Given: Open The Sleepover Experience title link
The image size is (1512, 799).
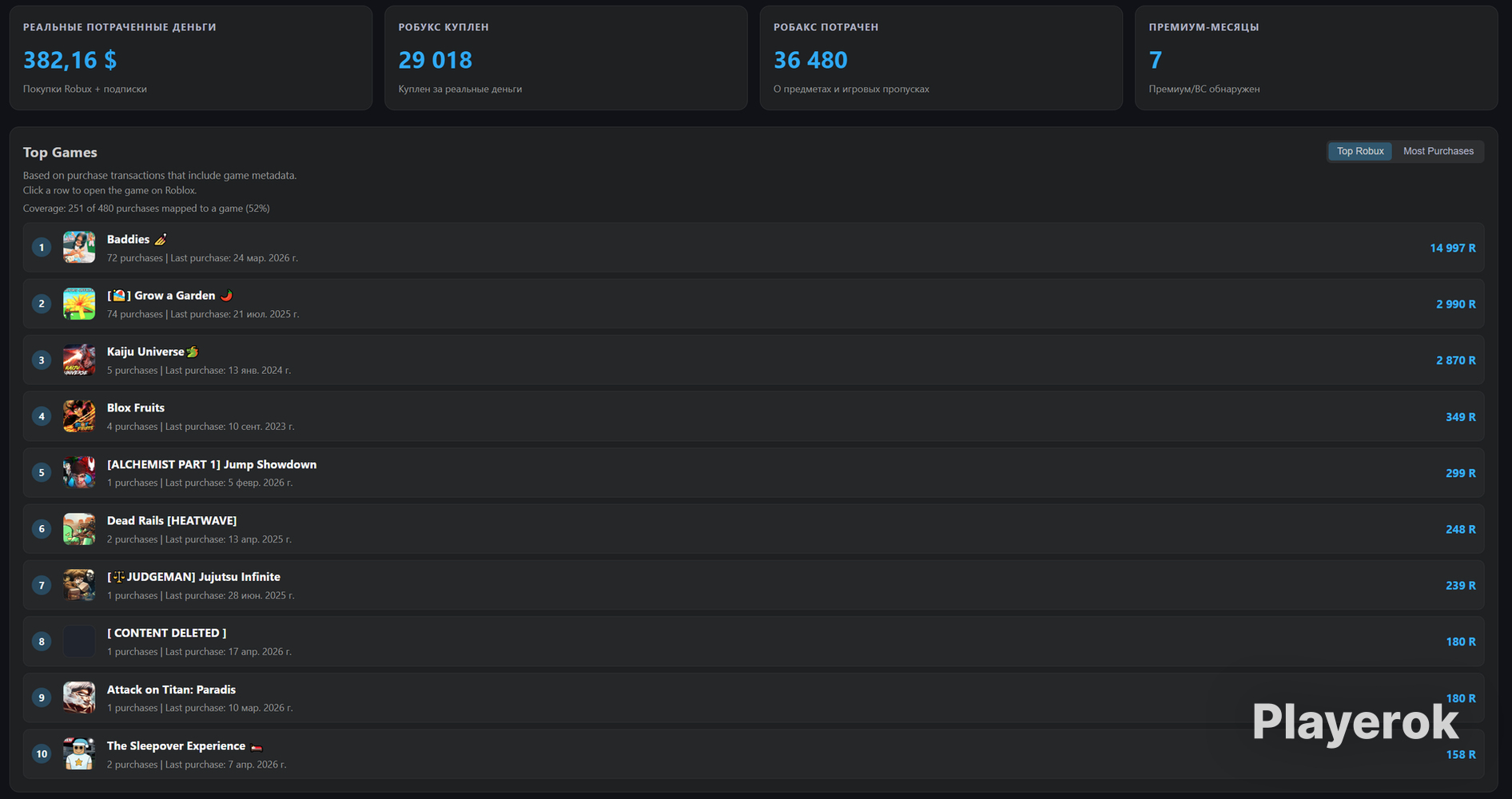Looking at the screenshot, I should coord(185,745).
